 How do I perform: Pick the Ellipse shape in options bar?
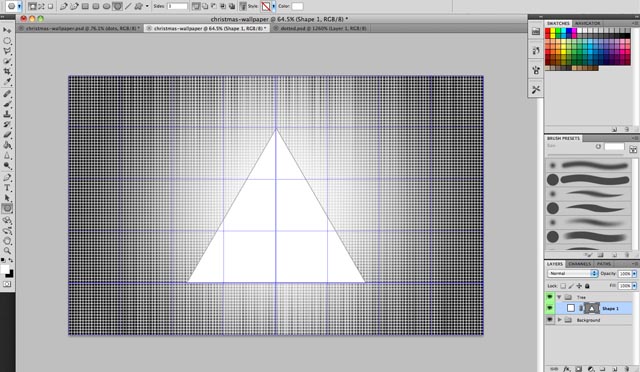107,6
